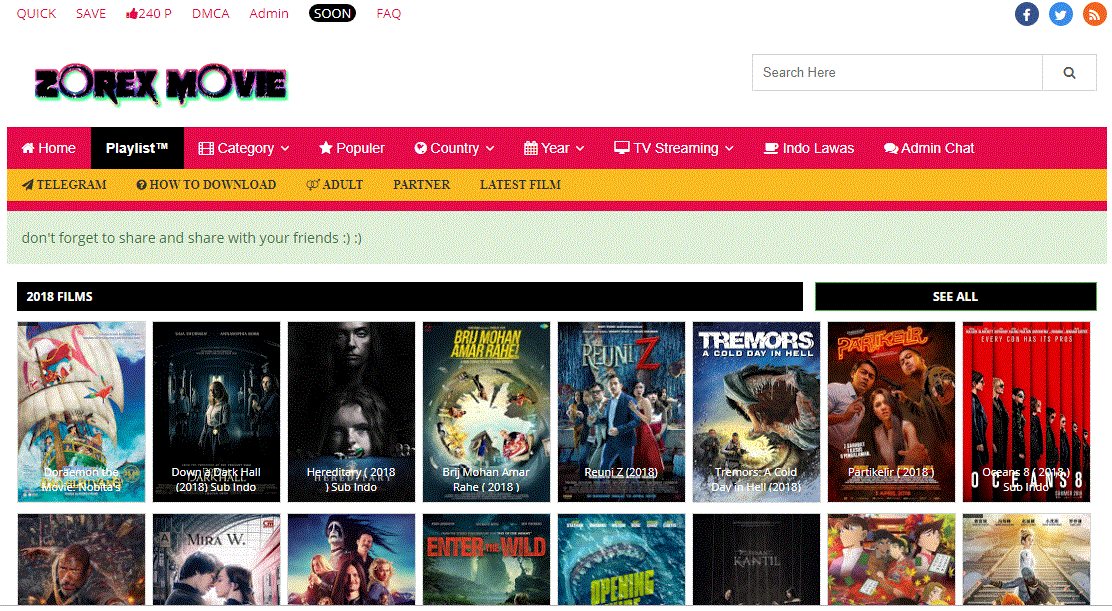Open the RSS feed icon
1112x611 pixels.
(x=1094, y=13)
